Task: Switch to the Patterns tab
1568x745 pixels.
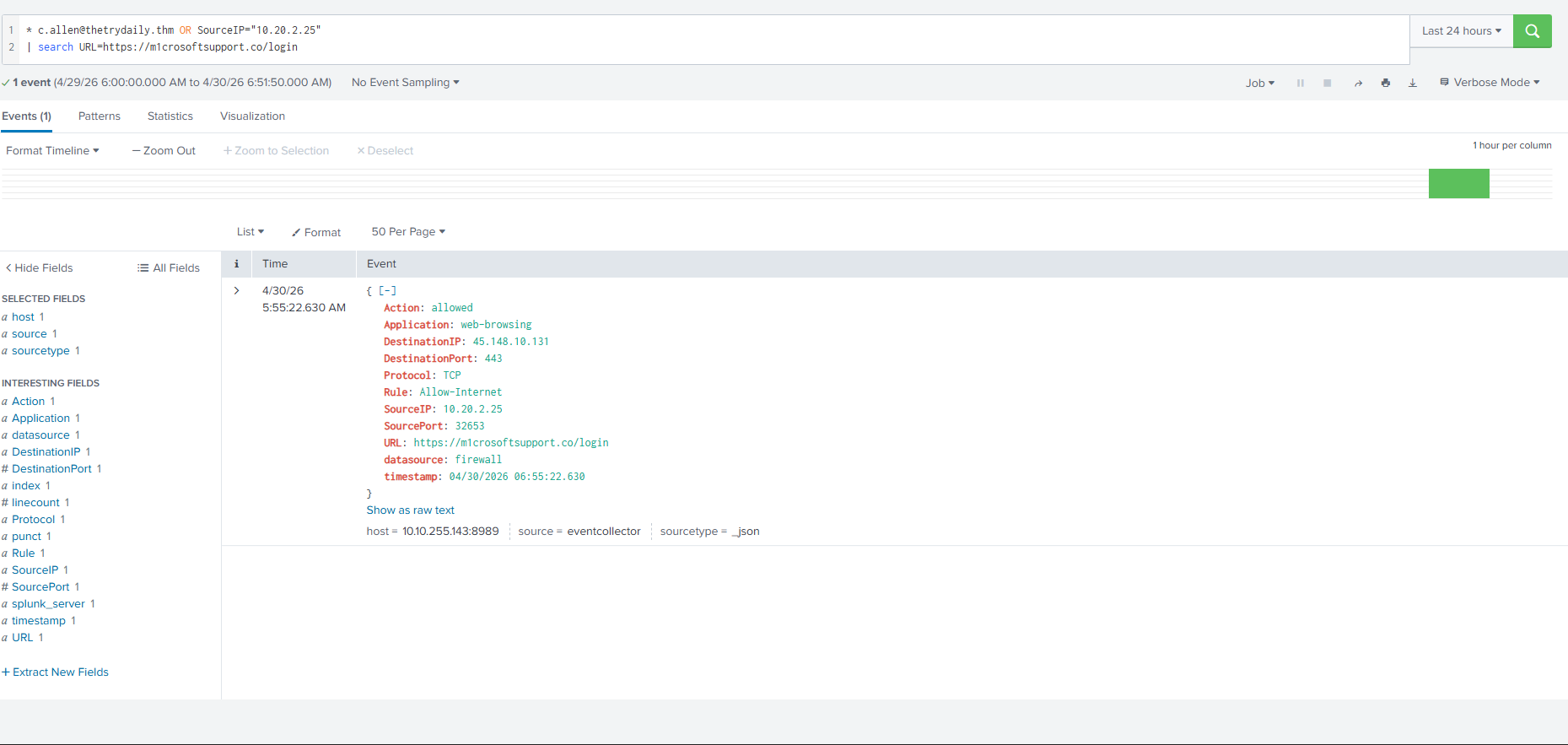Action: coord(100,116)
